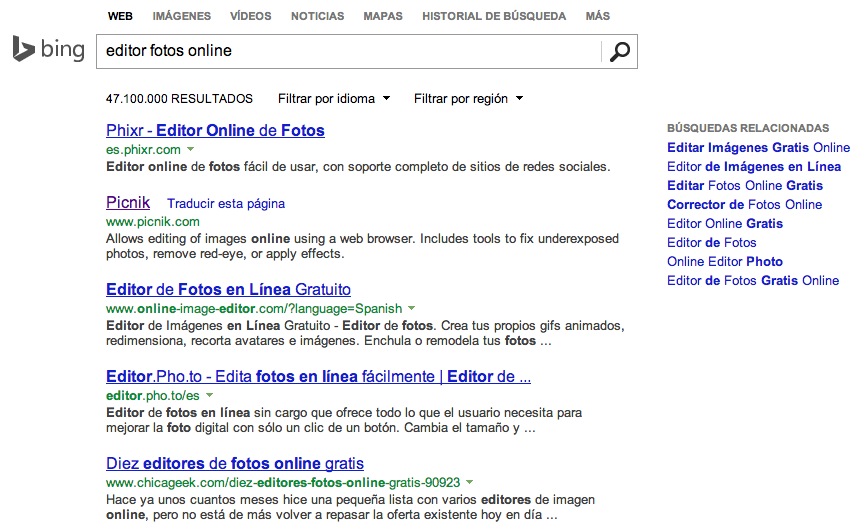Open Diez editores de fotos online gratis
This screenshot has width=865, height=532.
[x=234, y=464]
